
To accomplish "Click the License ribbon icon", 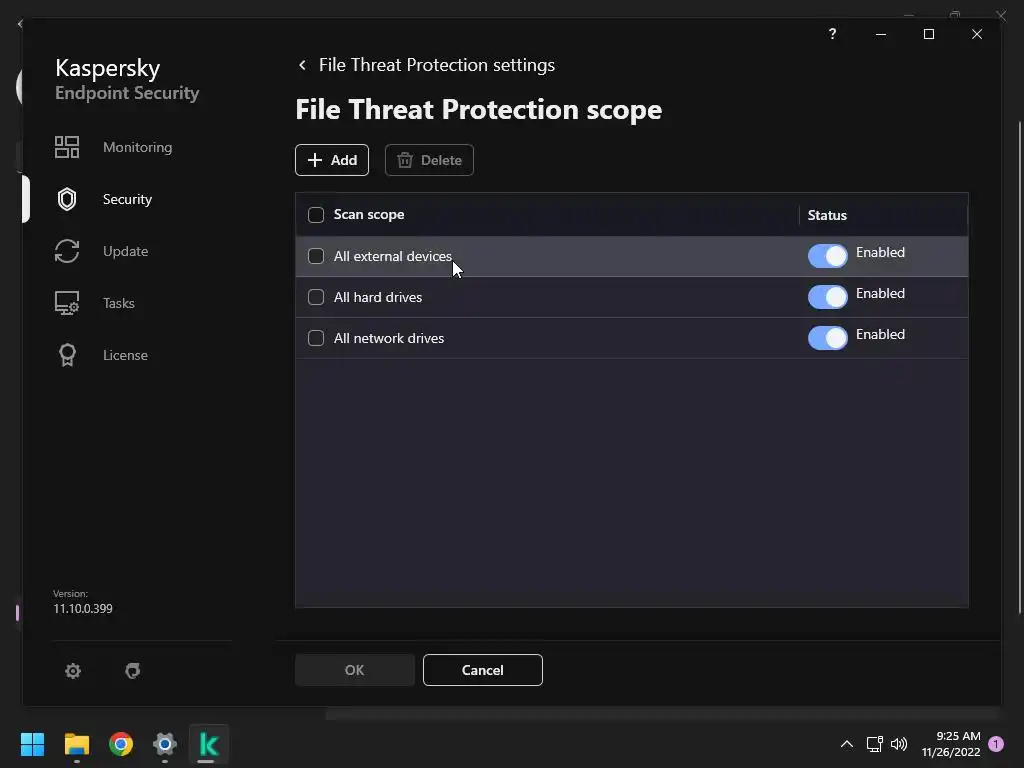I will [67, 355].
